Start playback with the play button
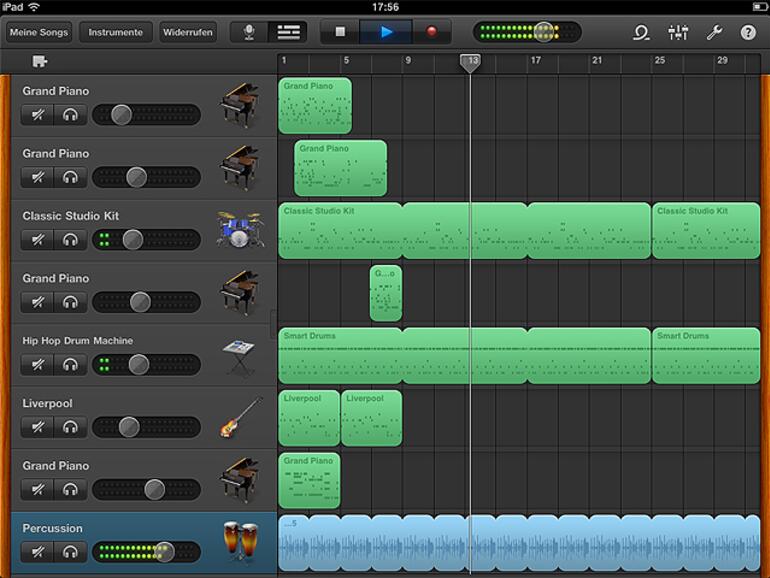This screenshot has width=770, height=578. [386, 32]
